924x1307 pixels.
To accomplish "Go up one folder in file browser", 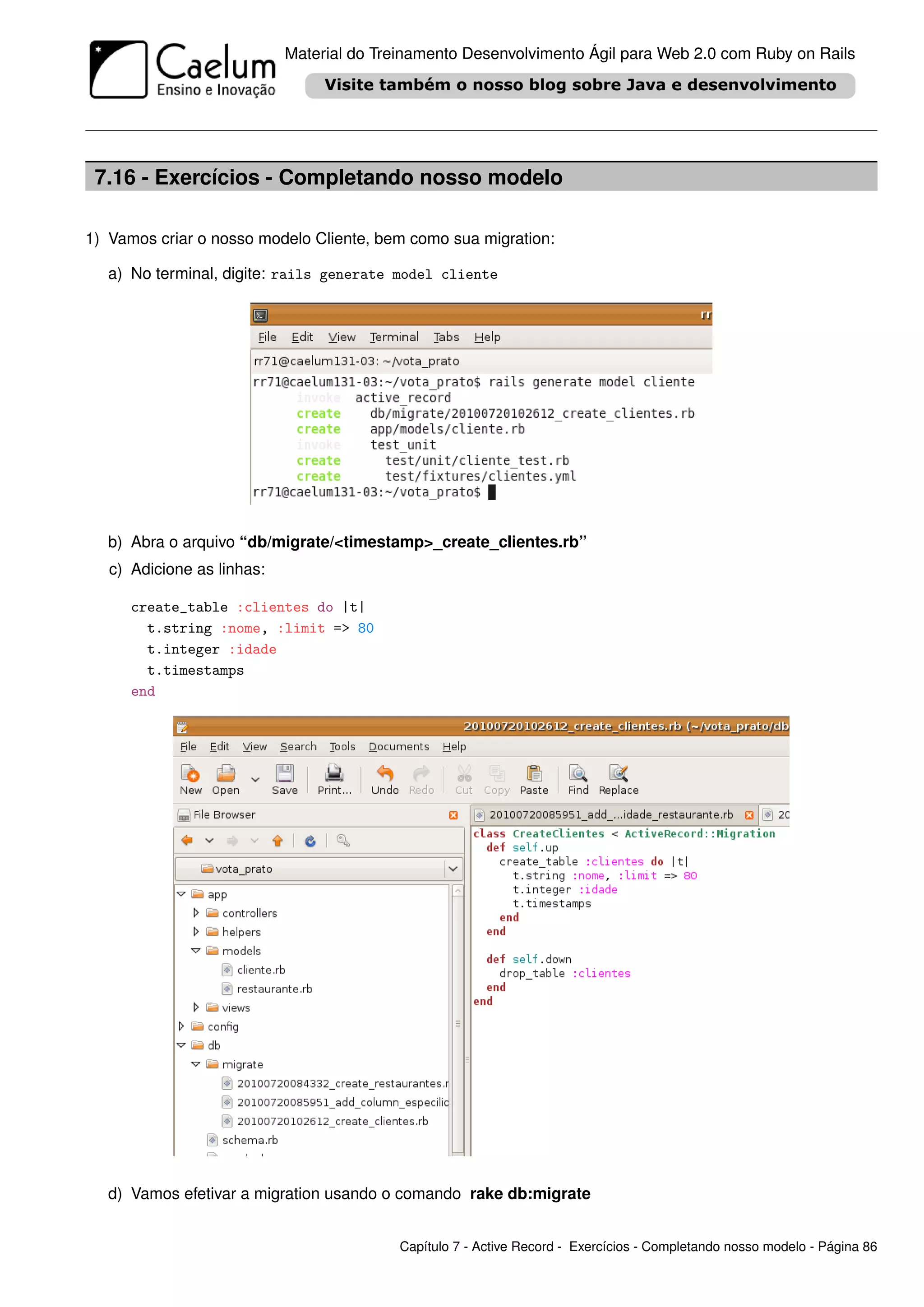I will tap(277, 841).
